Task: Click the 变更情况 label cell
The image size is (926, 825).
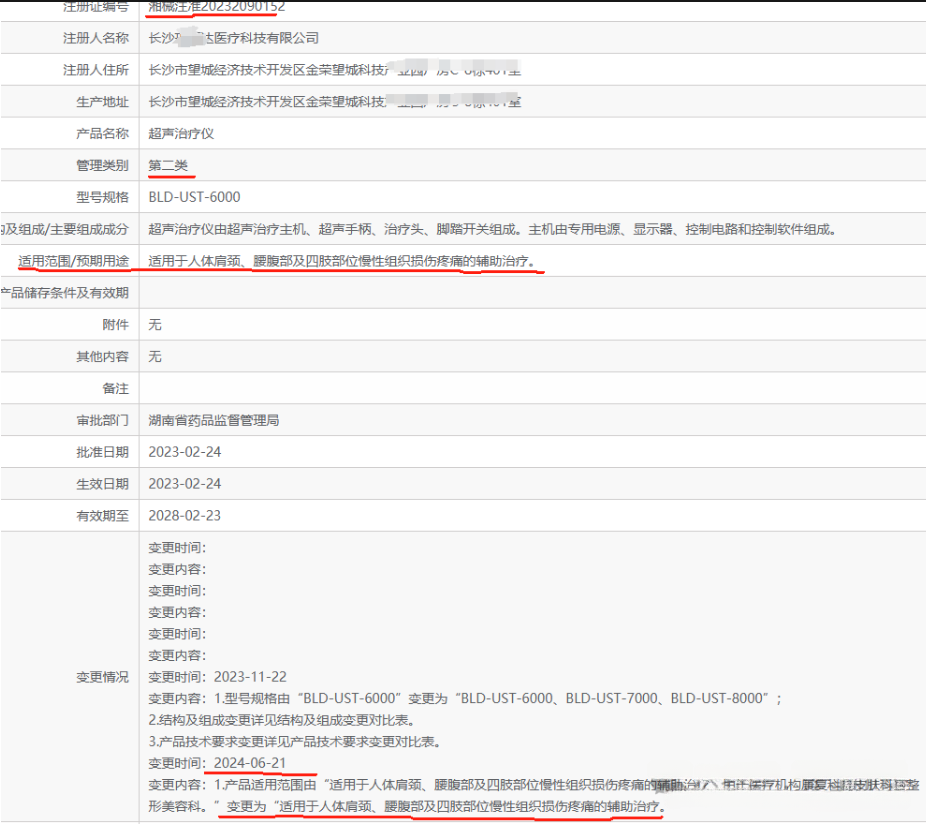Action: click(103, 677)
